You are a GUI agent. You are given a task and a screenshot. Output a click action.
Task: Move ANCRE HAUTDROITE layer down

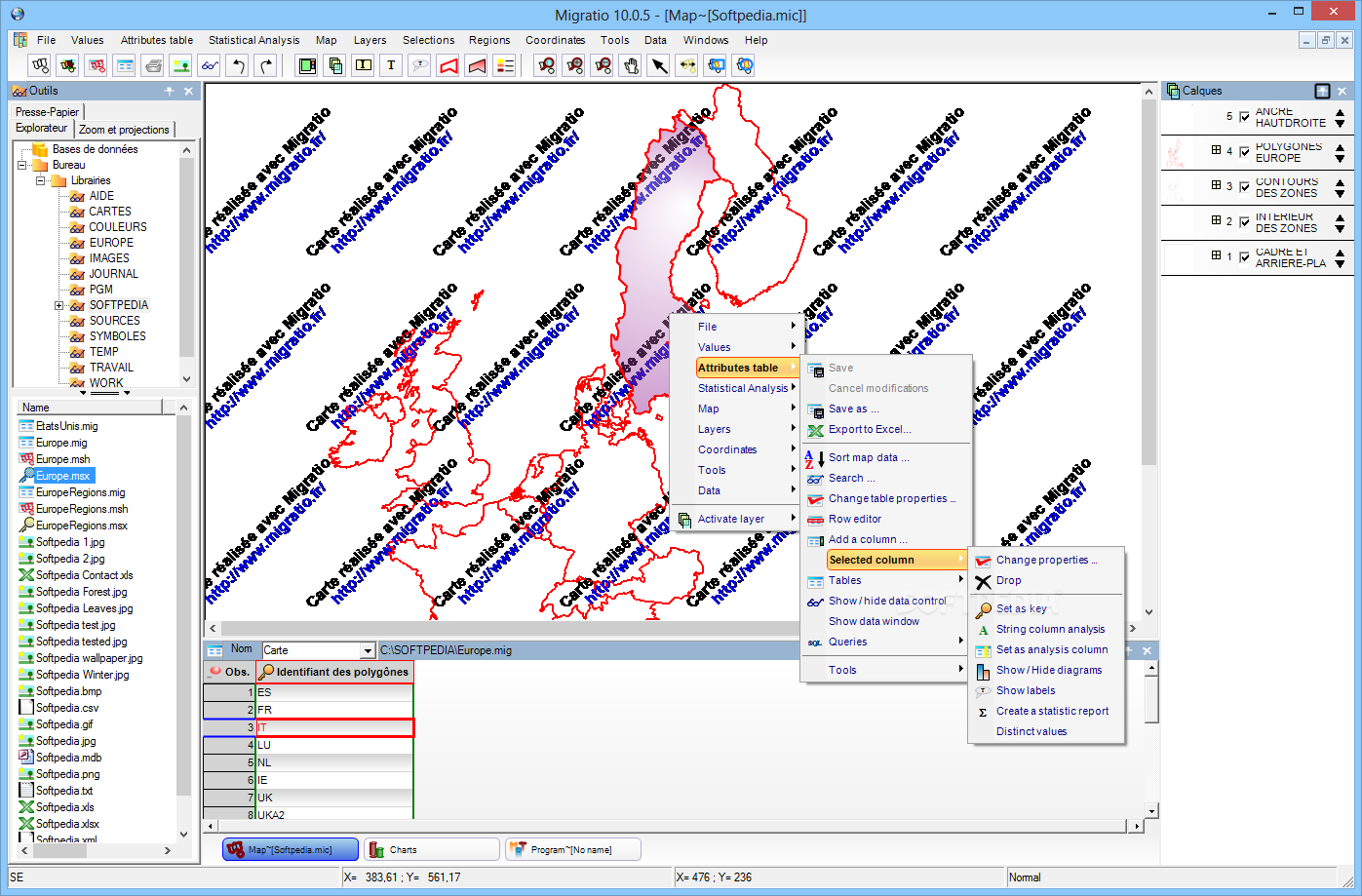(x=1340, y=124)
